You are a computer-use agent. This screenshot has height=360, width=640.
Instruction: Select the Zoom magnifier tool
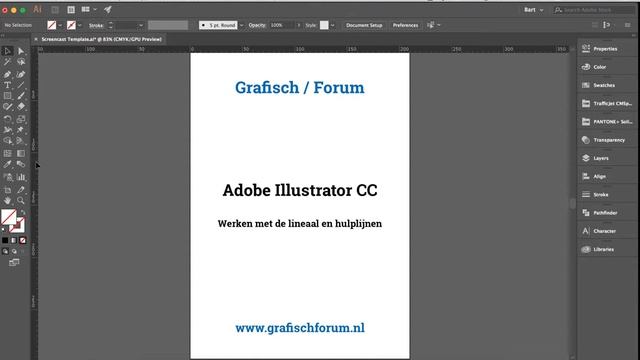[21, 200]
